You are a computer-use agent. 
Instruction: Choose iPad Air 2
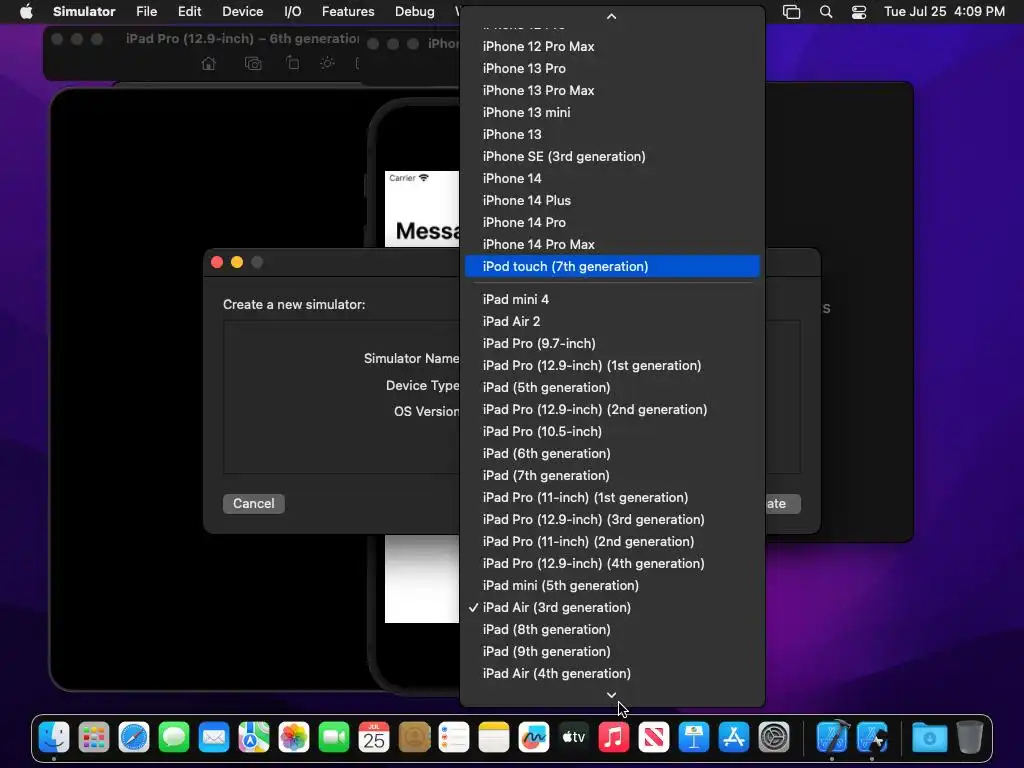tap(612, 321)
